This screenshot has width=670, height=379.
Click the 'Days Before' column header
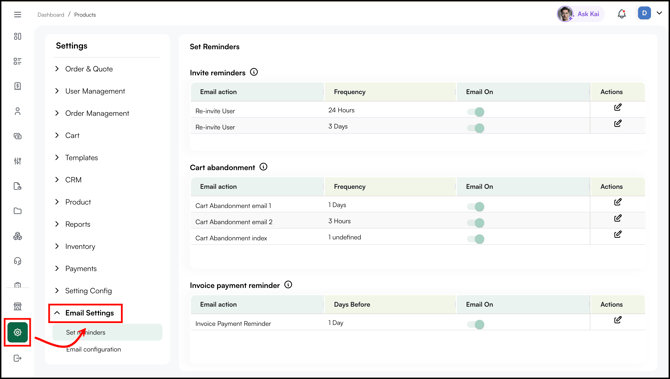(x=352, y=305)
